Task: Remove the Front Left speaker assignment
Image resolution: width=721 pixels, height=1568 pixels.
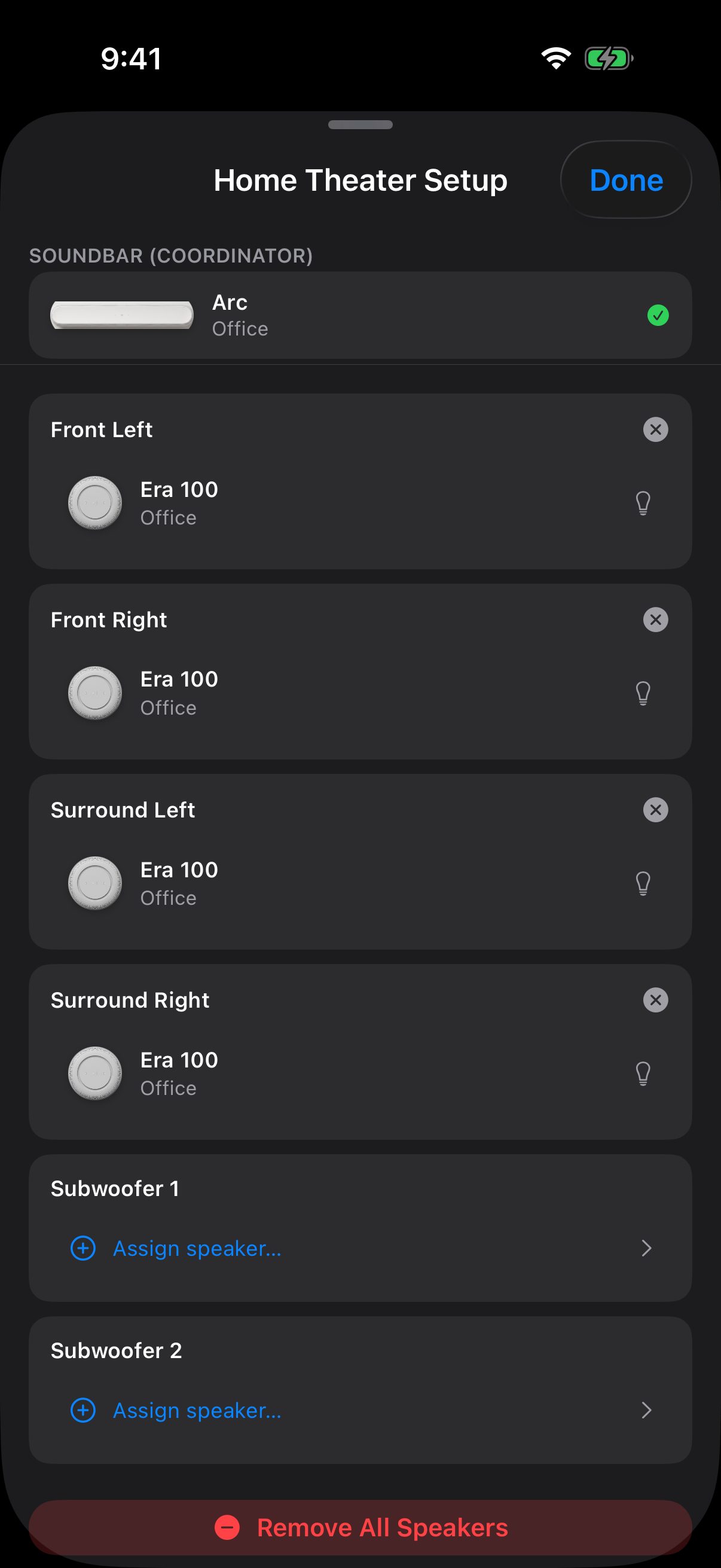Action: 655,430
